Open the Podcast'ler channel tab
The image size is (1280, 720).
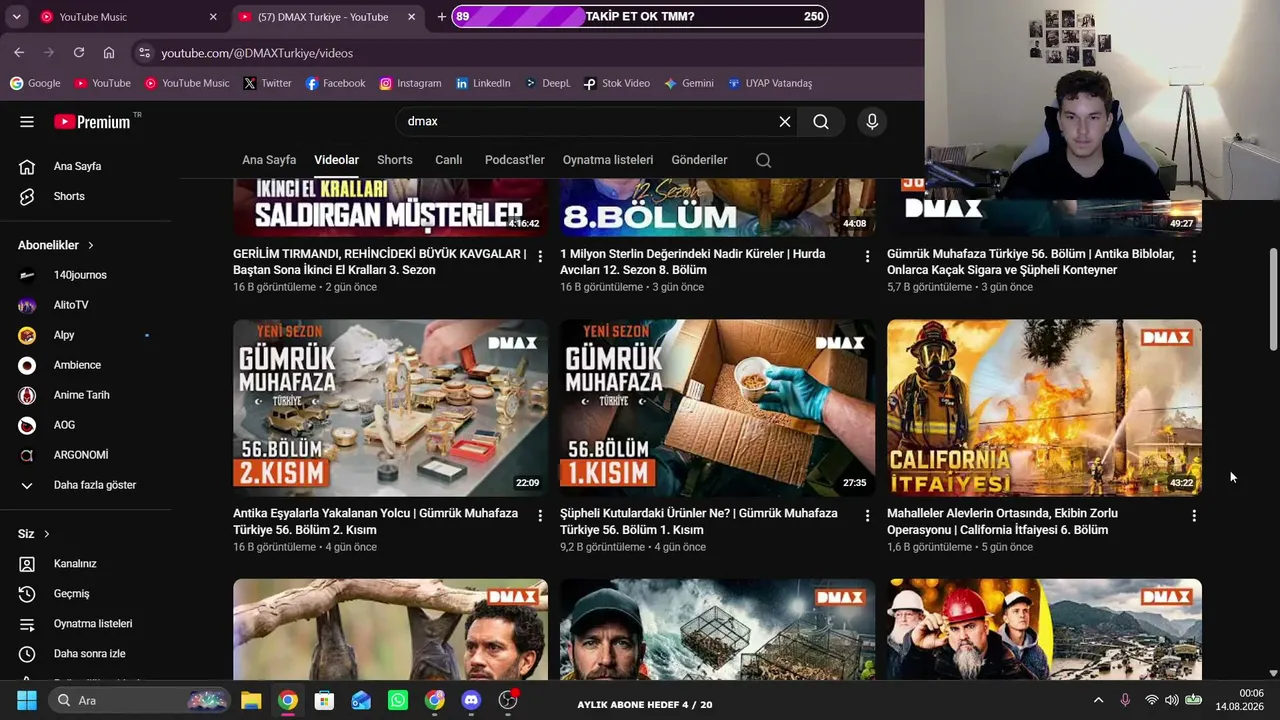click(x=515, y=160)
